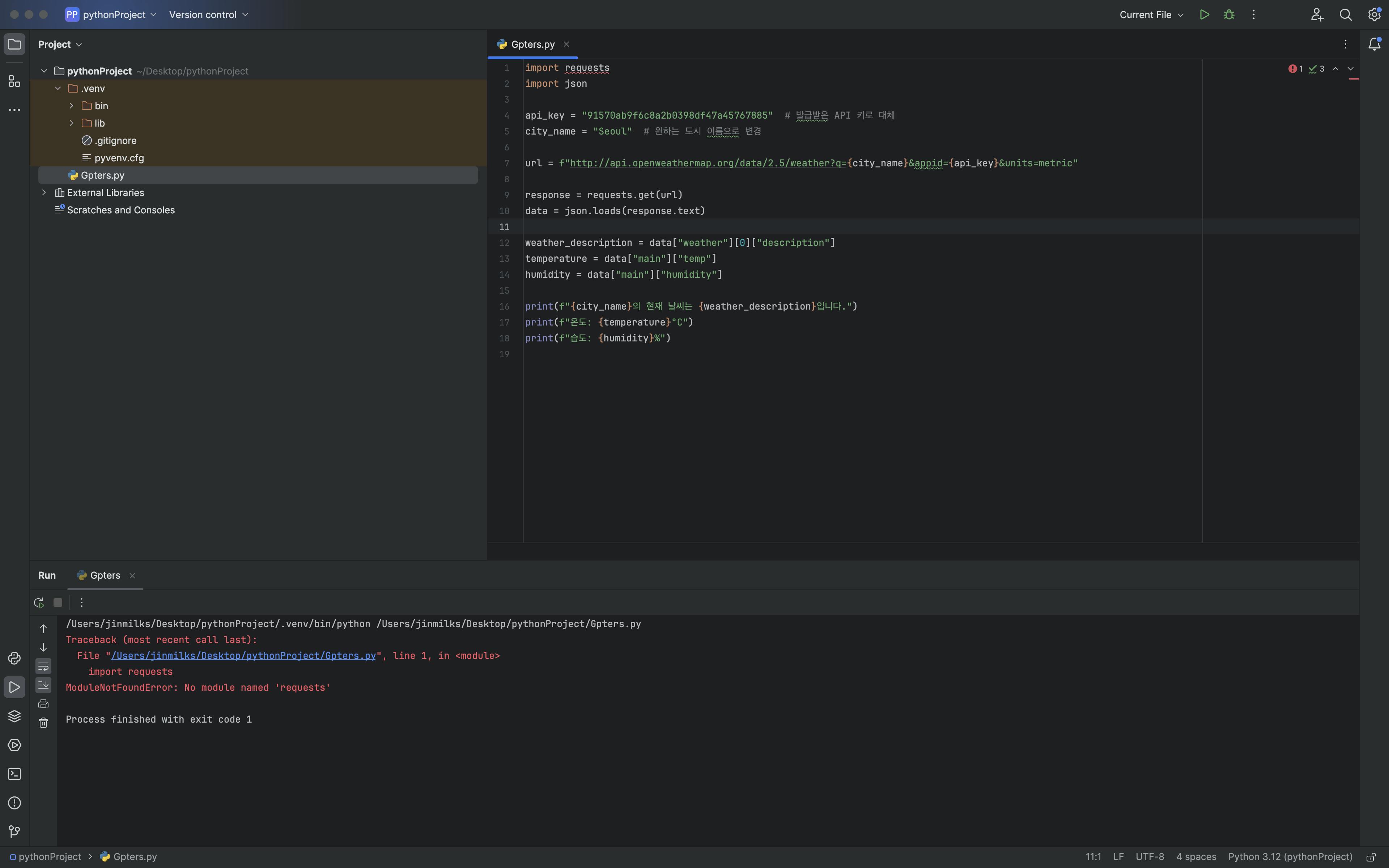Click the error stripe mark beside the editor
Image resolution: width=1389 pixels, height=868 pixels.
(1354, 78)
